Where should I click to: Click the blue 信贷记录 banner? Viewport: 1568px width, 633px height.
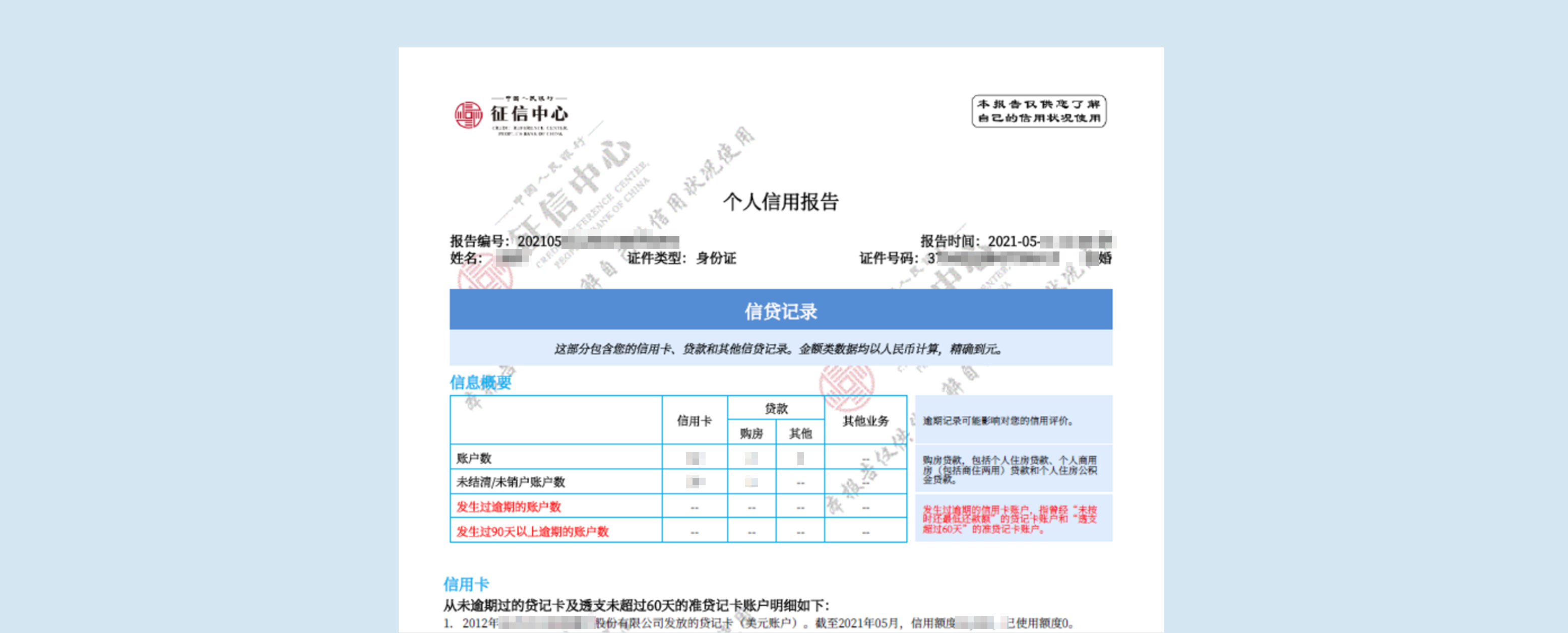780,310
